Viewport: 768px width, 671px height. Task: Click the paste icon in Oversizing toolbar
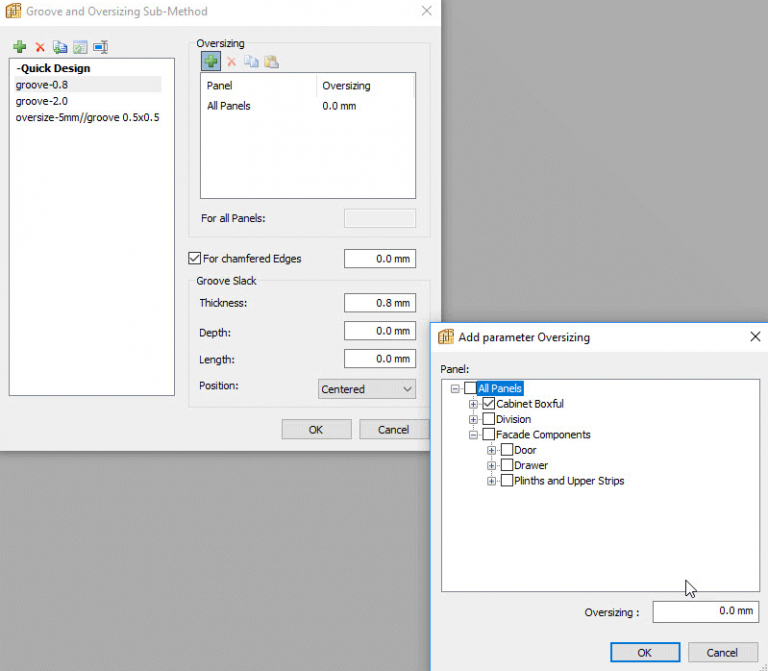271,62
